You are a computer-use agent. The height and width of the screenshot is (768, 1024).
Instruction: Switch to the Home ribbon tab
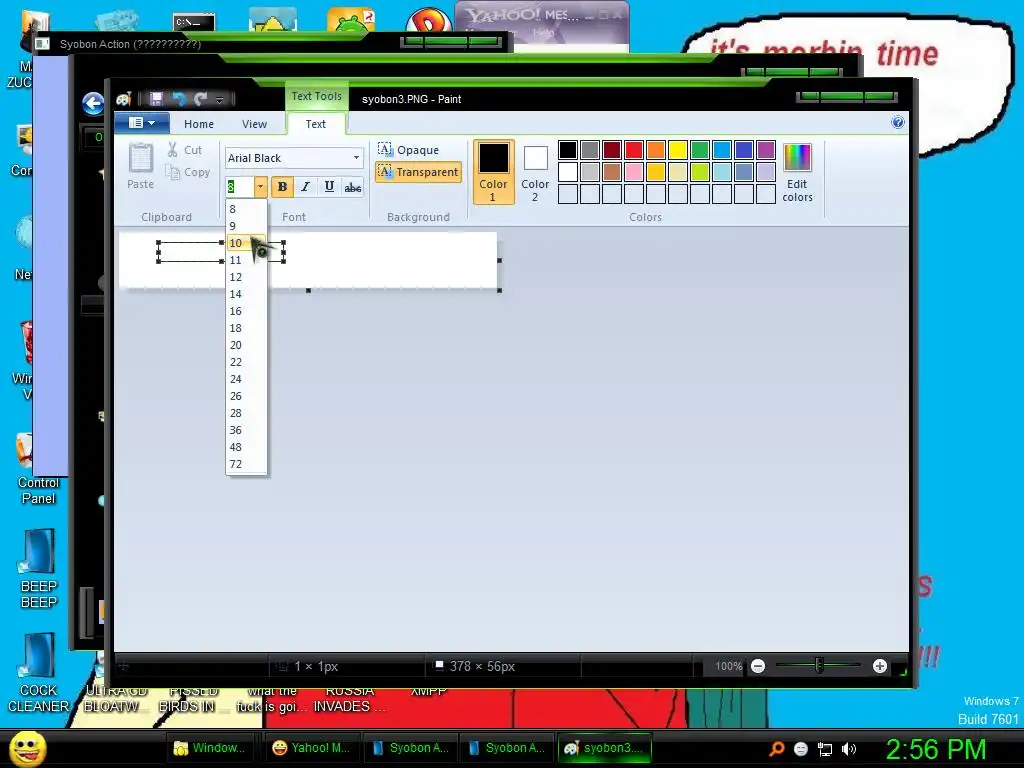(x=199, y=123)
